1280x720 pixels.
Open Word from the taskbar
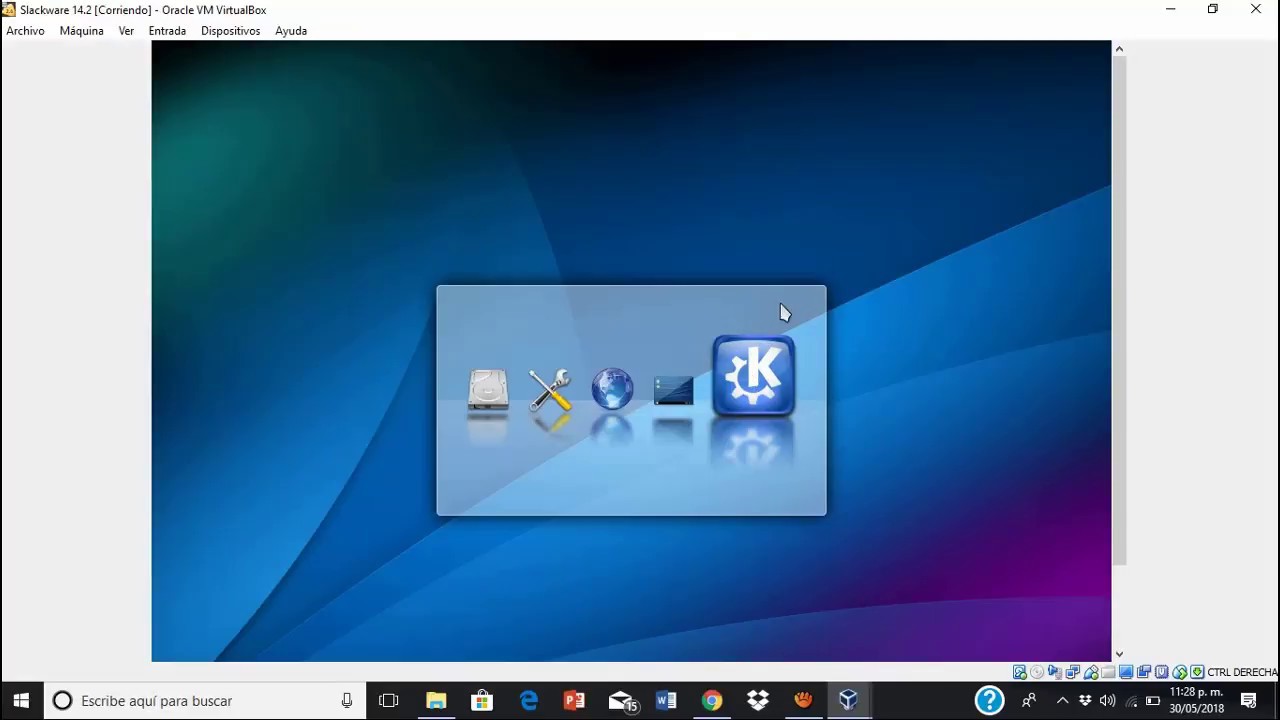(666, 701)
